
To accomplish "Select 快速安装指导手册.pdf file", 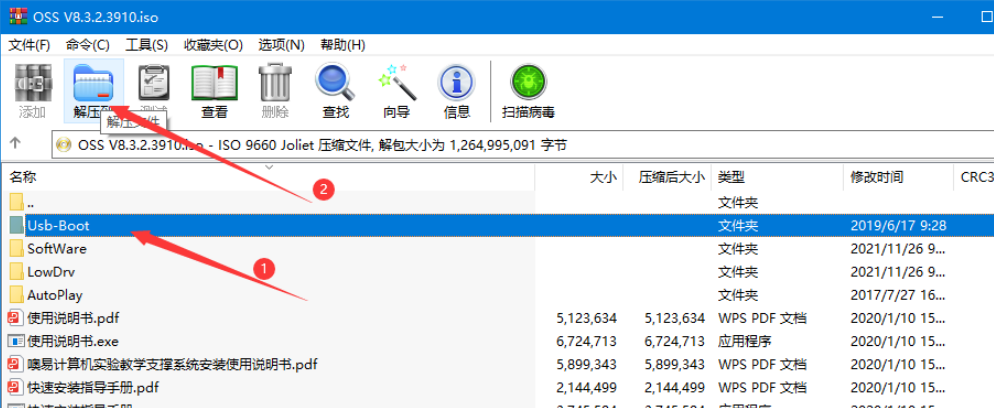I will (92, 387).
